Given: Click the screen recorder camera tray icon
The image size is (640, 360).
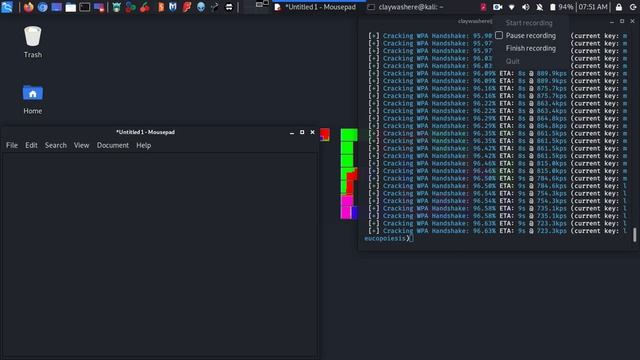Looking at the screenshot, I should [x=497, y=7].
